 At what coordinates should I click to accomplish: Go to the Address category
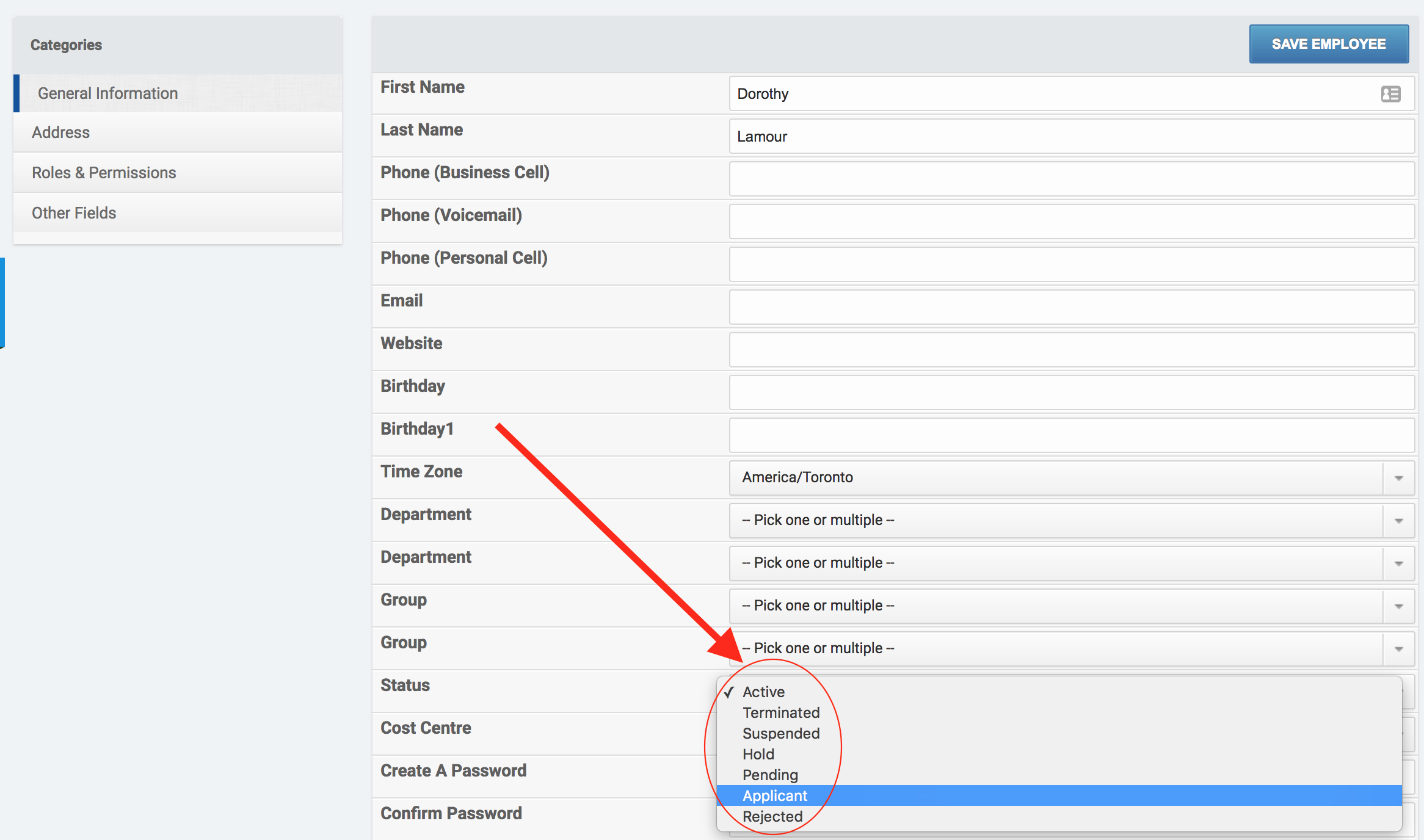click(x=61, y=132)
